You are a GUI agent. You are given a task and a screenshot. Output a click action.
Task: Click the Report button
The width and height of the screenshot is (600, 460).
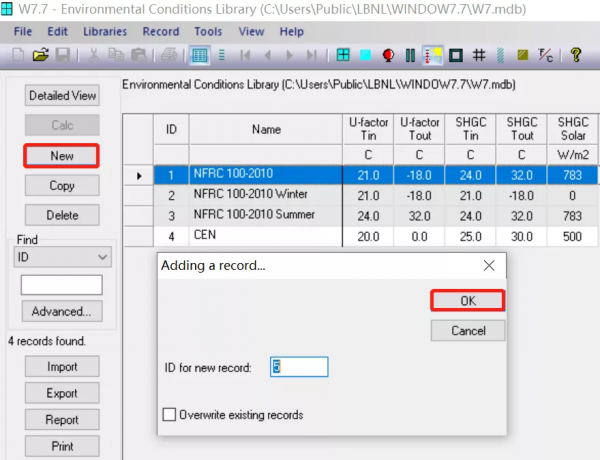point(62,420)
